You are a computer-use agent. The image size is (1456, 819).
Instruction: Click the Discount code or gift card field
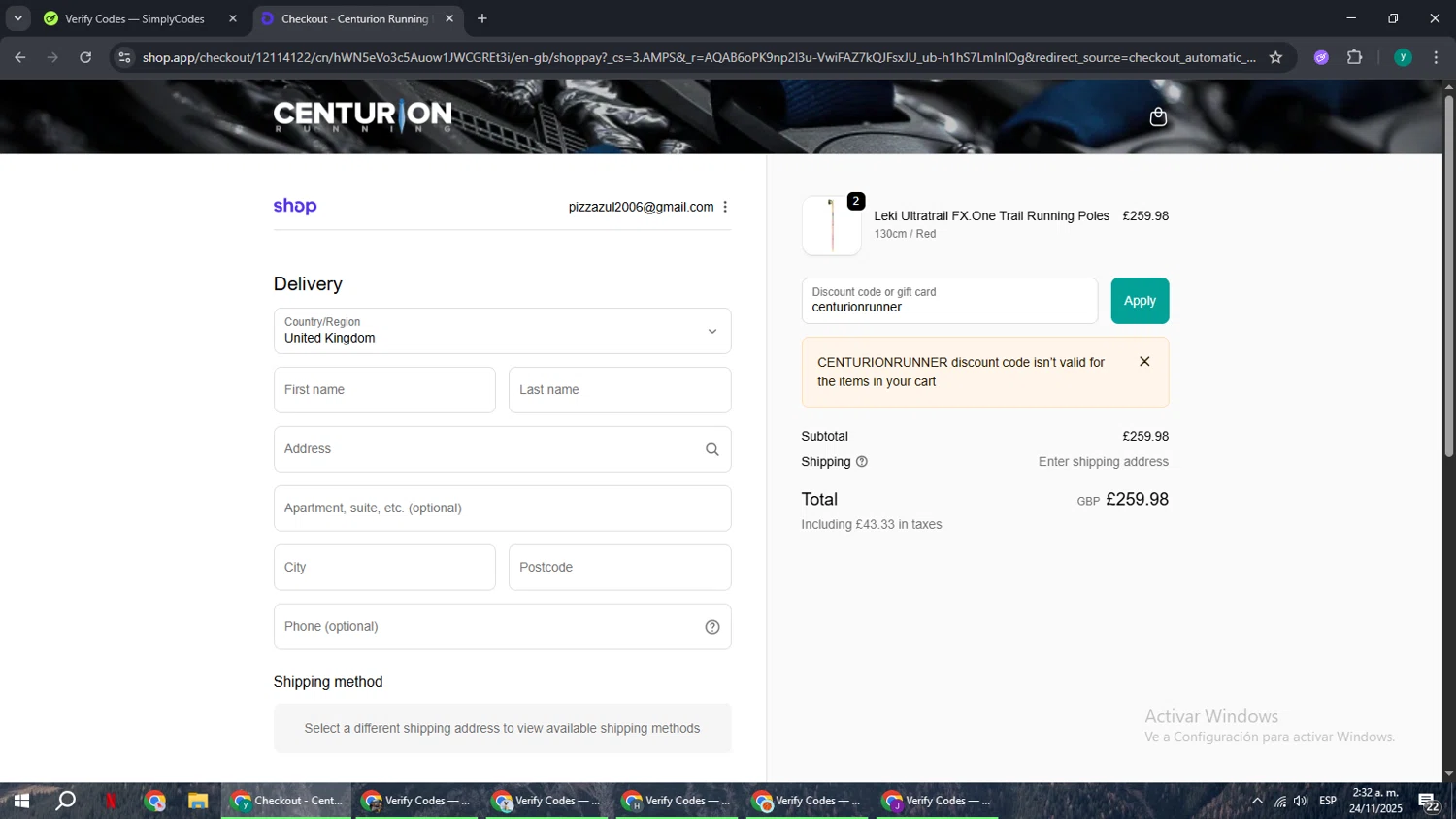tap(949, 301)
